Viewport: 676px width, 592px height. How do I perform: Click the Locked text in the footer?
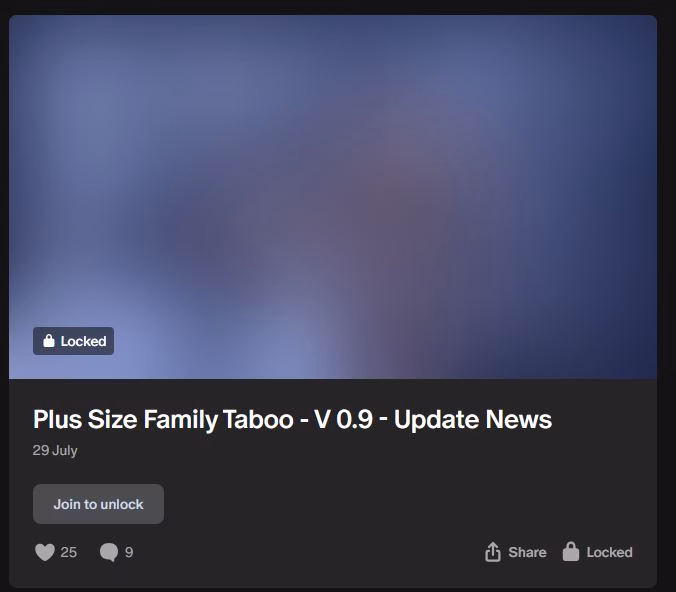(x=609, y=552)
